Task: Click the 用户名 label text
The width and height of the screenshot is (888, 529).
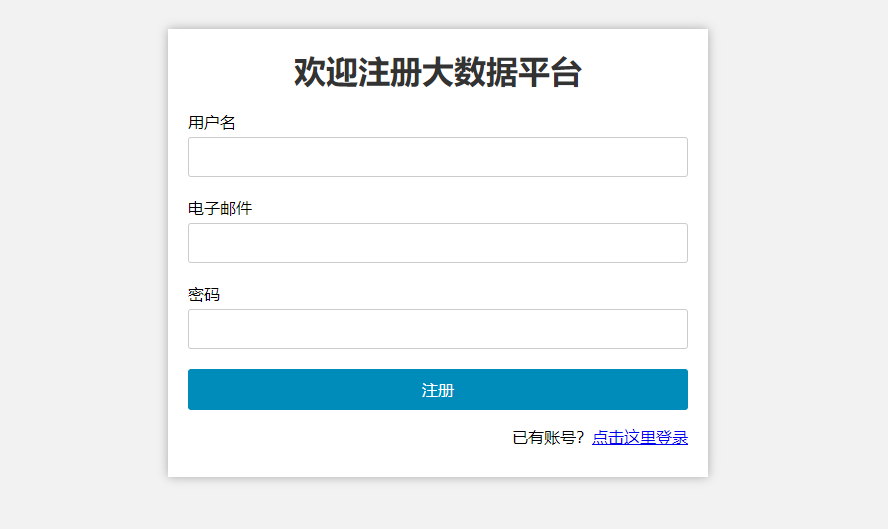Action: click(x=212, y=122)
